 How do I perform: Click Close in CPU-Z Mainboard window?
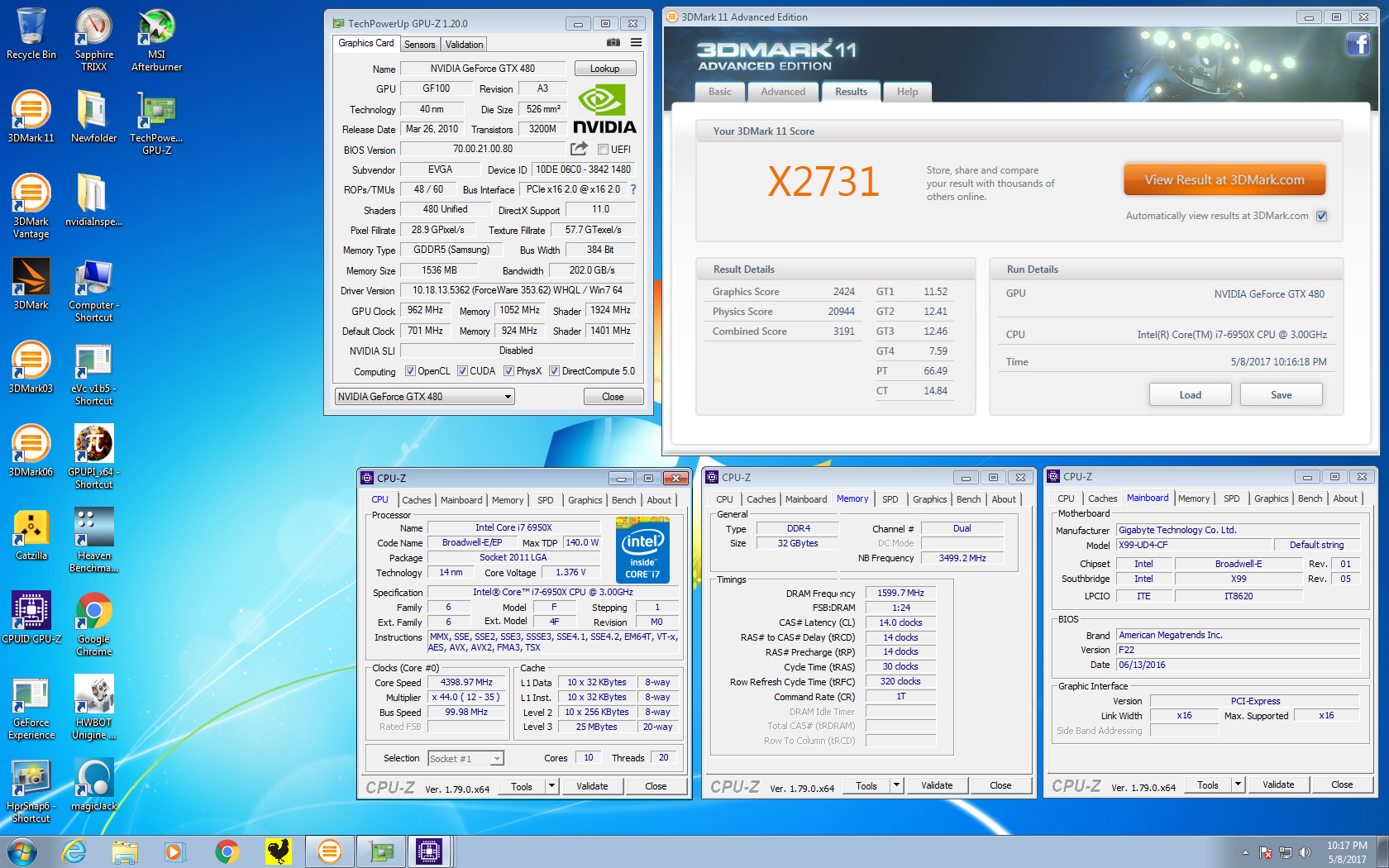[1342, 785]
